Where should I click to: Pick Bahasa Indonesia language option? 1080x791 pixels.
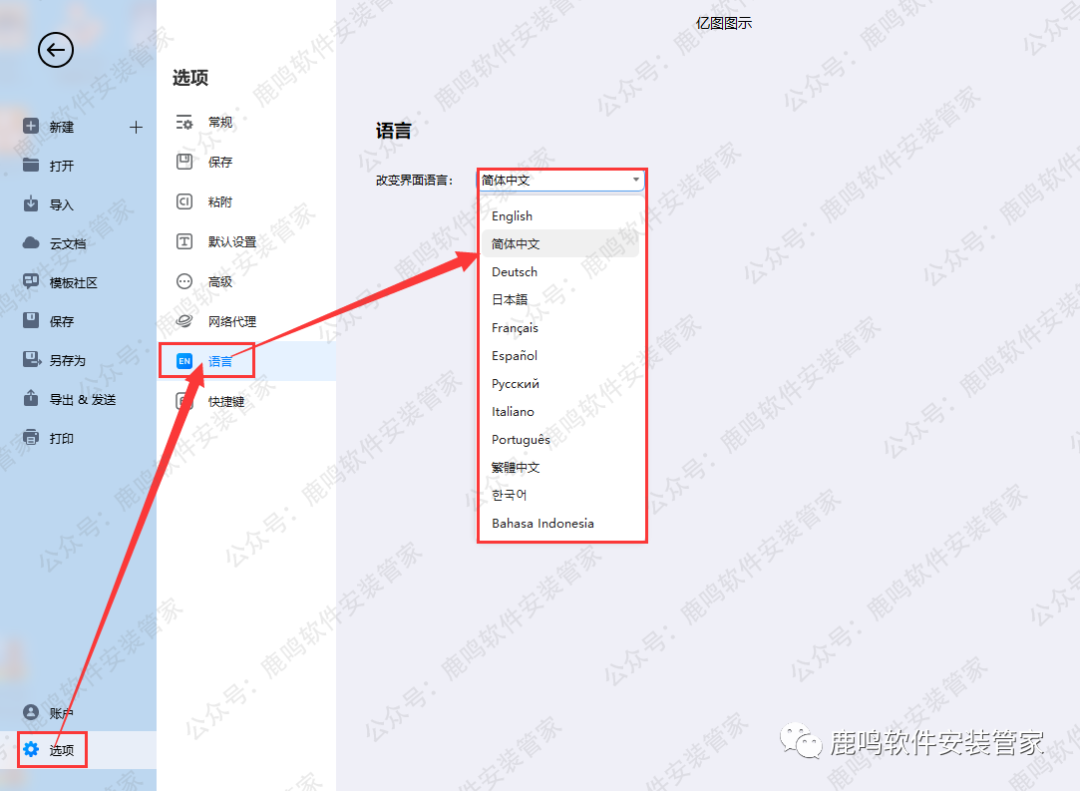[542, 523]
